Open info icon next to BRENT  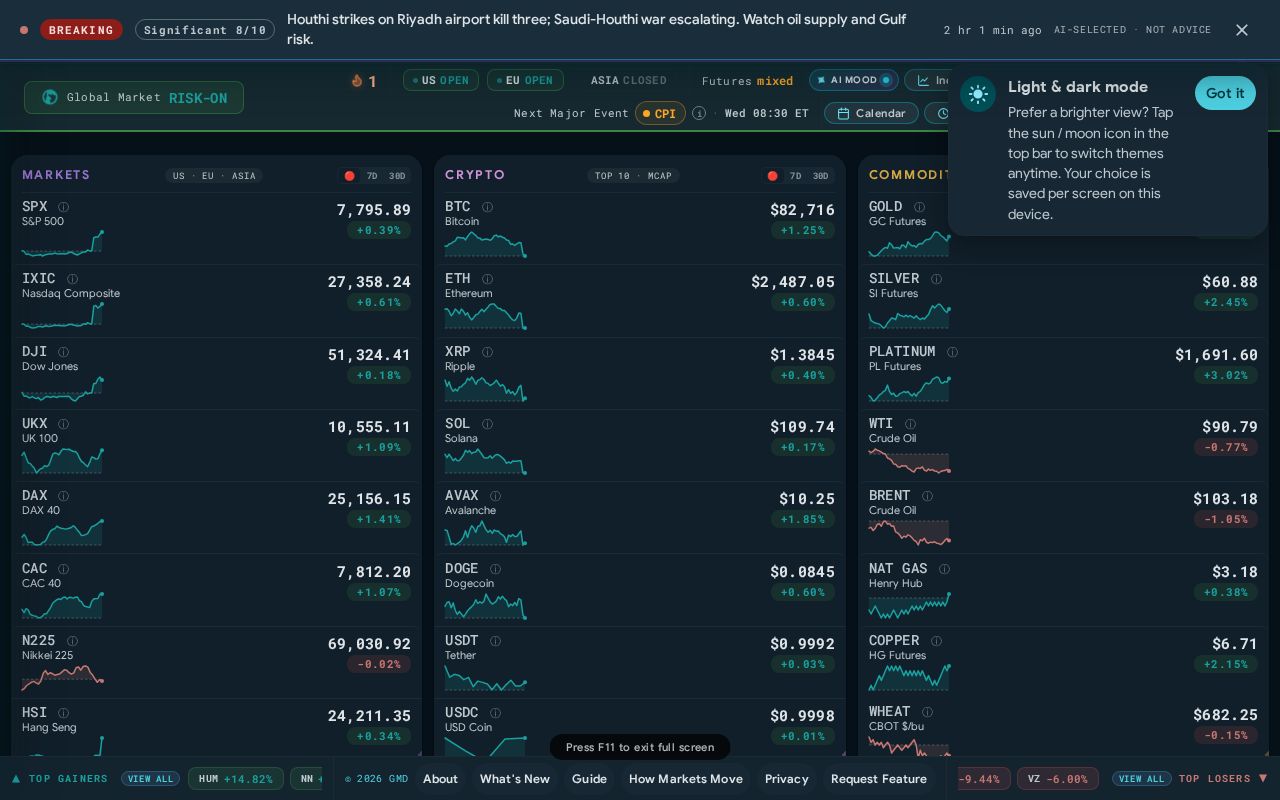pos(927,496)
